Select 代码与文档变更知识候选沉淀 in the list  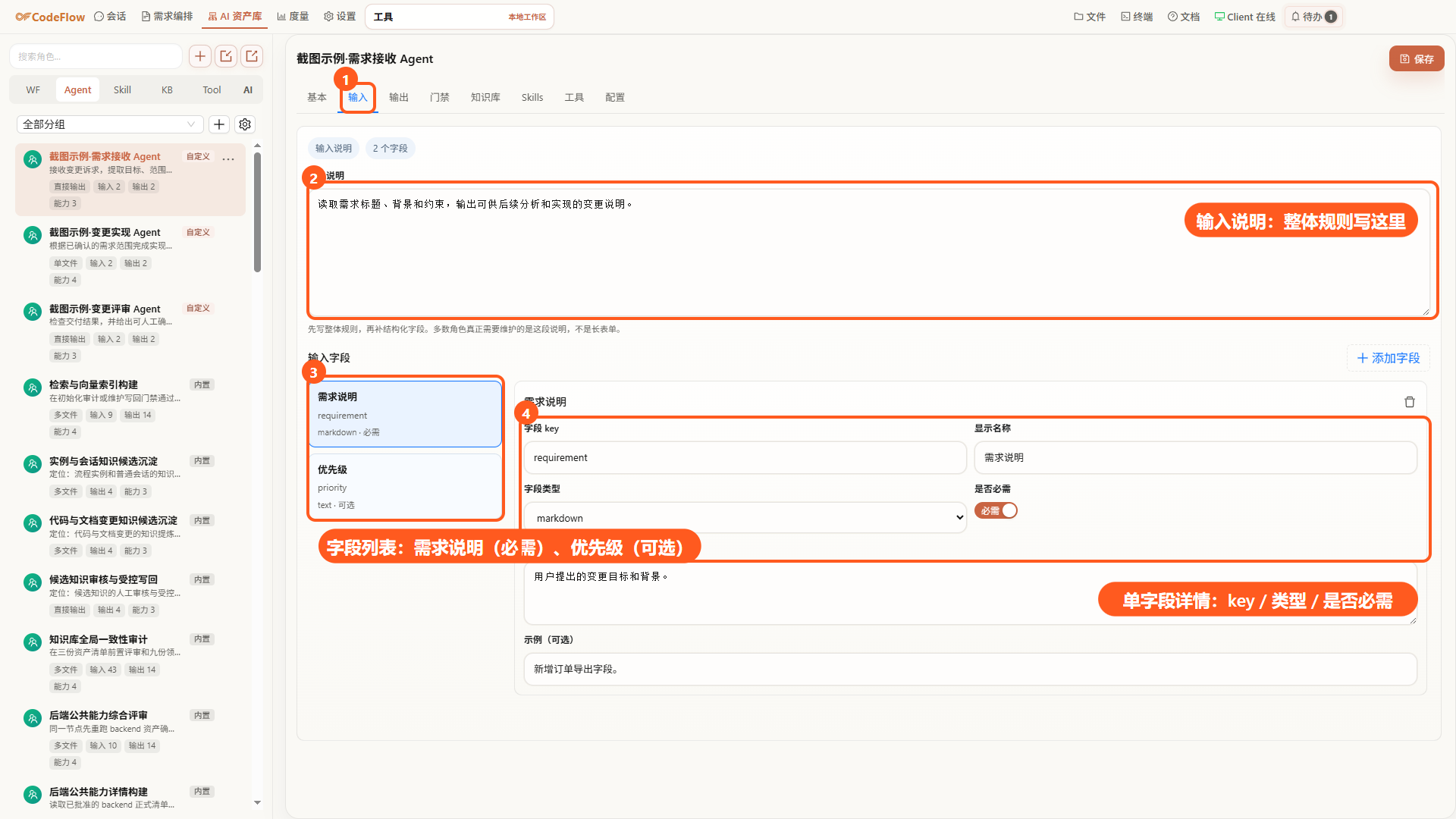(x=130, y=535)
